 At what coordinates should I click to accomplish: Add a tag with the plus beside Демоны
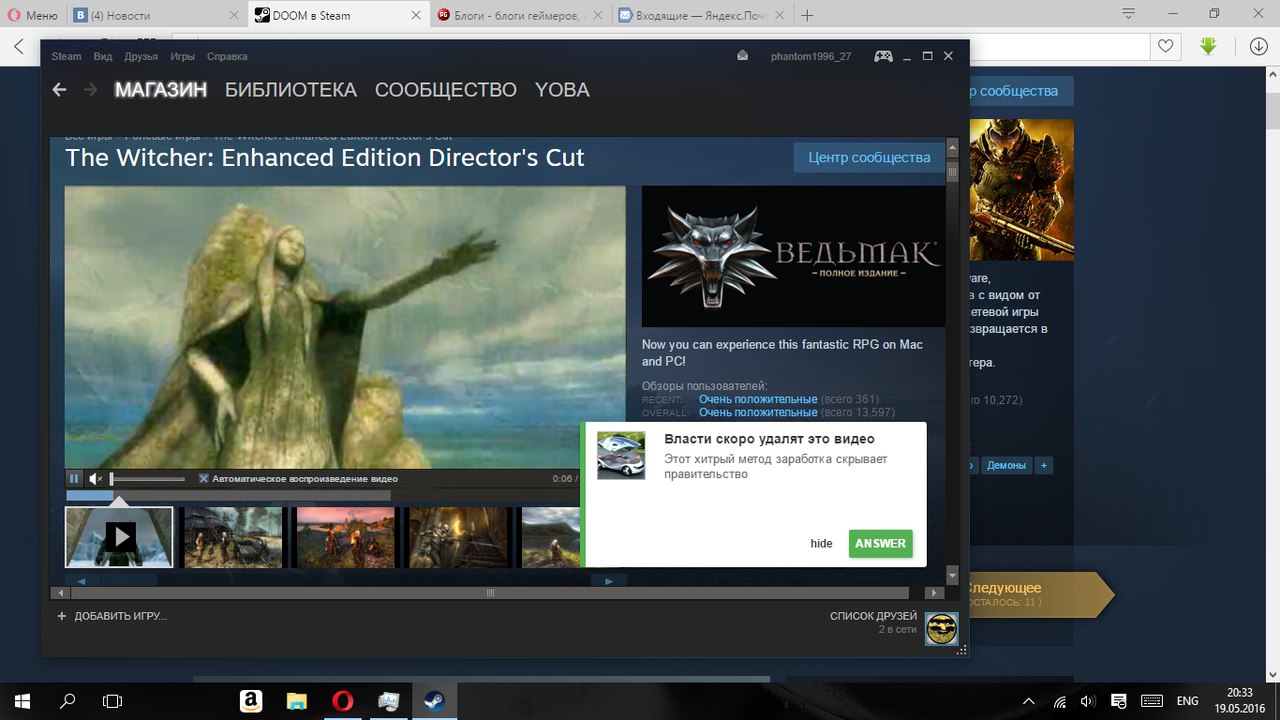coord(1043,465)
